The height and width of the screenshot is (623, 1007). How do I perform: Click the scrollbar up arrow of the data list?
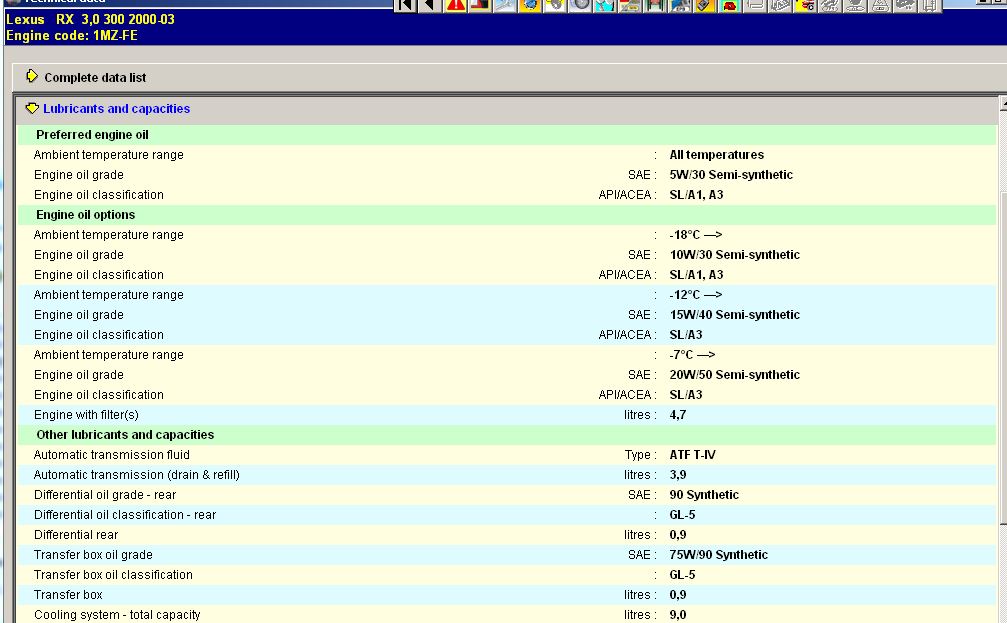click(x=1003, y=103)
